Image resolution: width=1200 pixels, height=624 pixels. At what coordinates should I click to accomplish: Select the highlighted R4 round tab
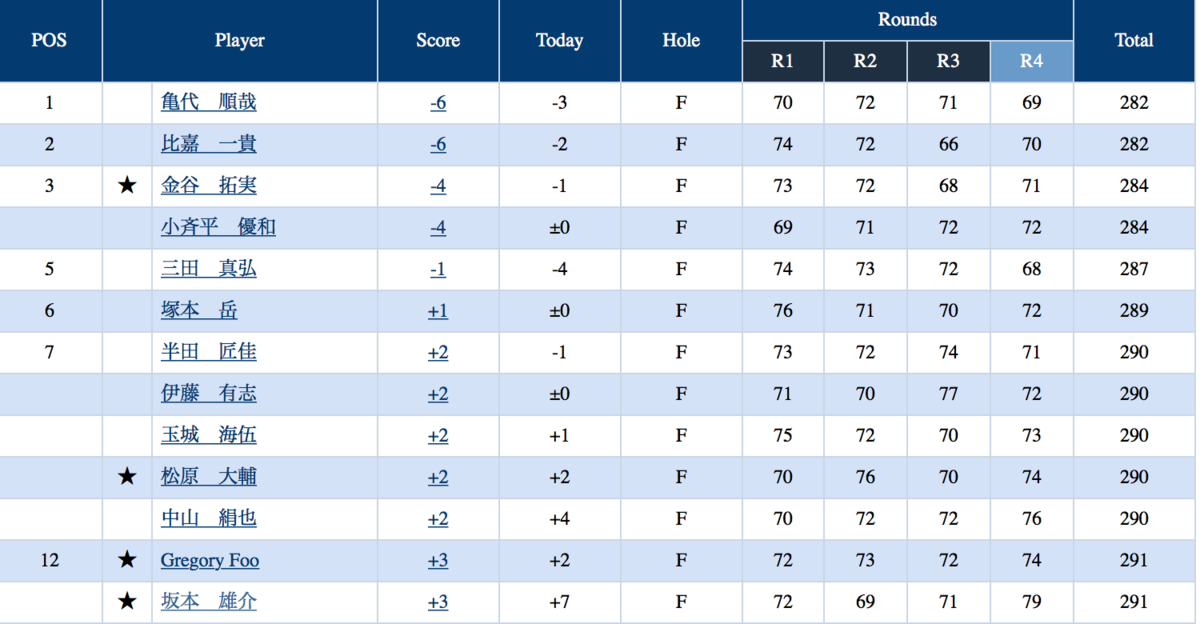1031,61
